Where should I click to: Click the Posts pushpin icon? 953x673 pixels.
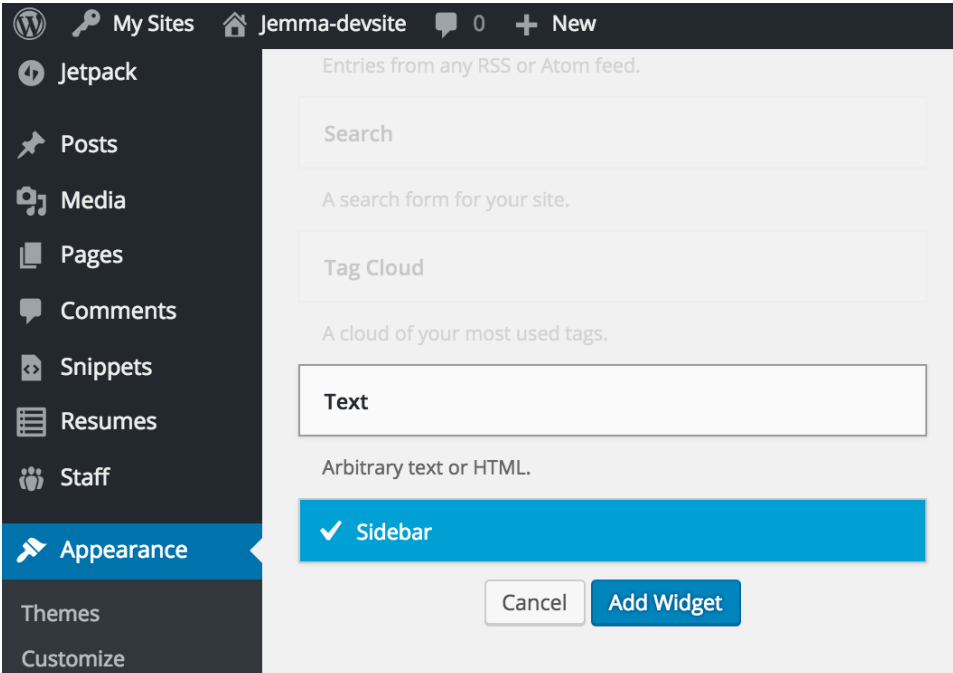[x=31, y=145]
